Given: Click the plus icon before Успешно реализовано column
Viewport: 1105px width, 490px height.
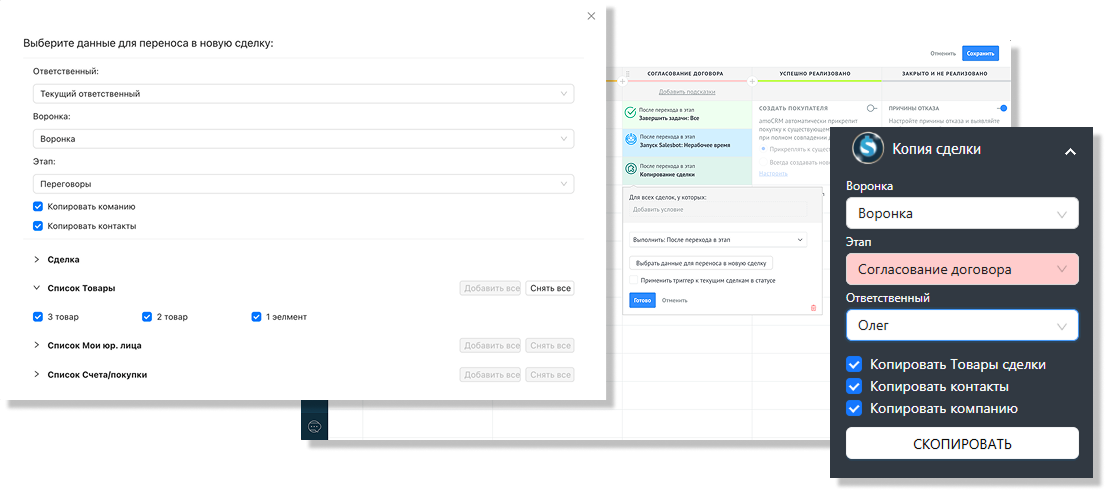Looking at the screenshot, I should 751,82.
